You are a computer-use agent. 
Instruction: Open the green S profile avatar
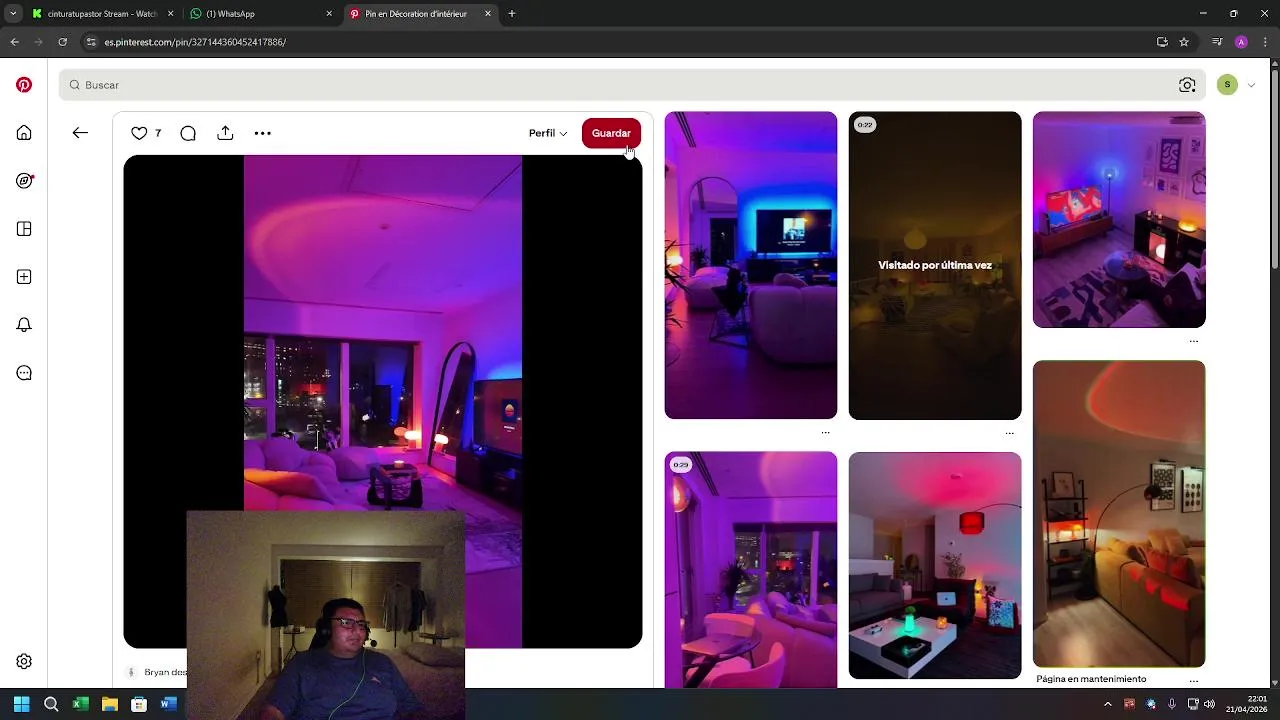pyautogui.click(x=1227, y=85)
